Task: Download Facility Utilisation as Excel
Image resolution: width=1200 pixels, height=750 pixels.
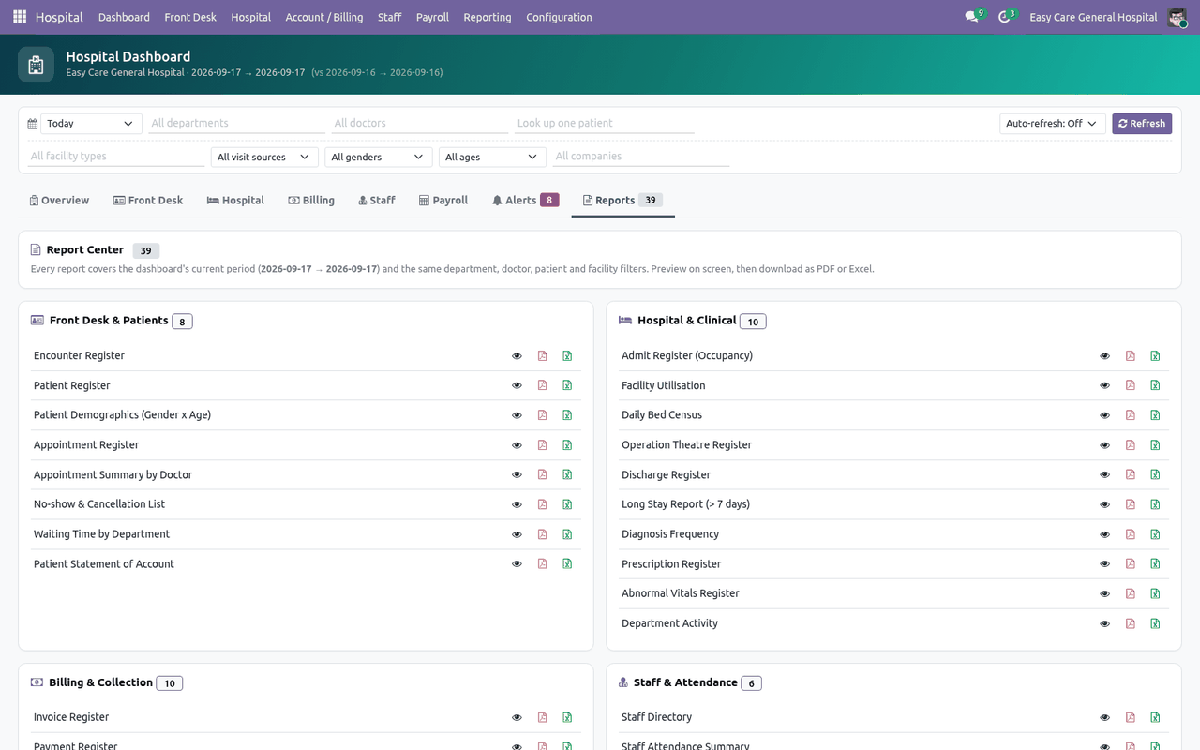Action: coord(1155,386)
